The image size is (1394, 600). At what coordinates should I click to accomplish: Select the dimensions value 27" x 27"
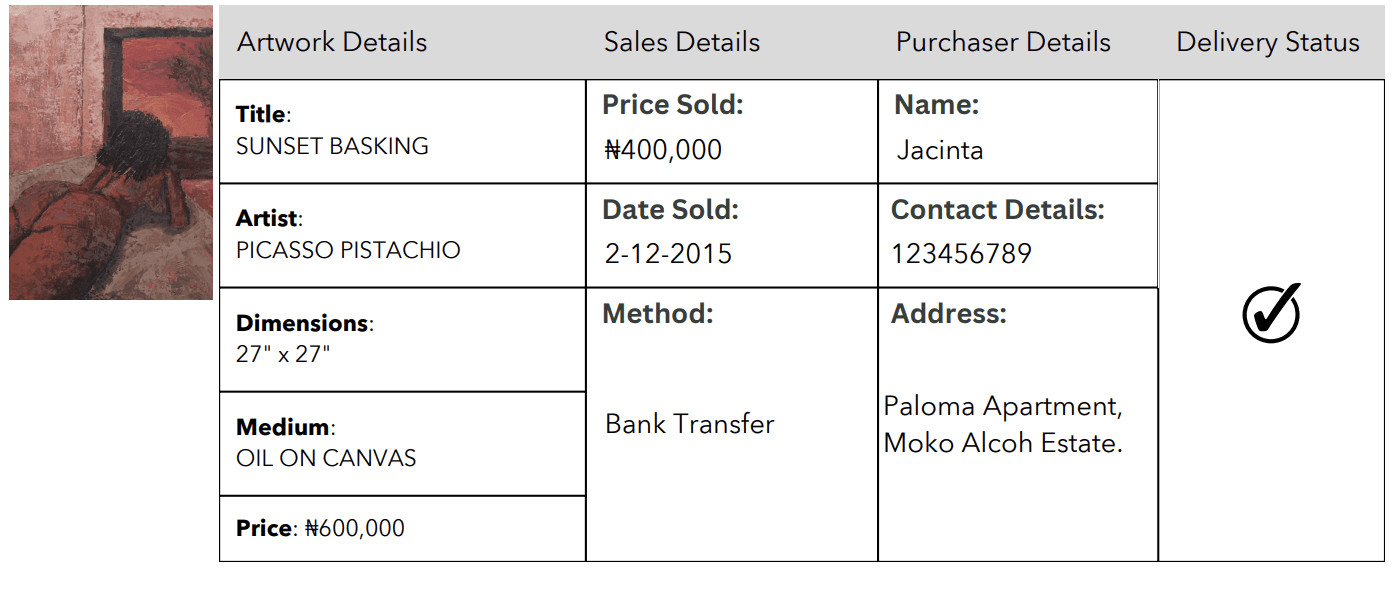pos(283,354)
